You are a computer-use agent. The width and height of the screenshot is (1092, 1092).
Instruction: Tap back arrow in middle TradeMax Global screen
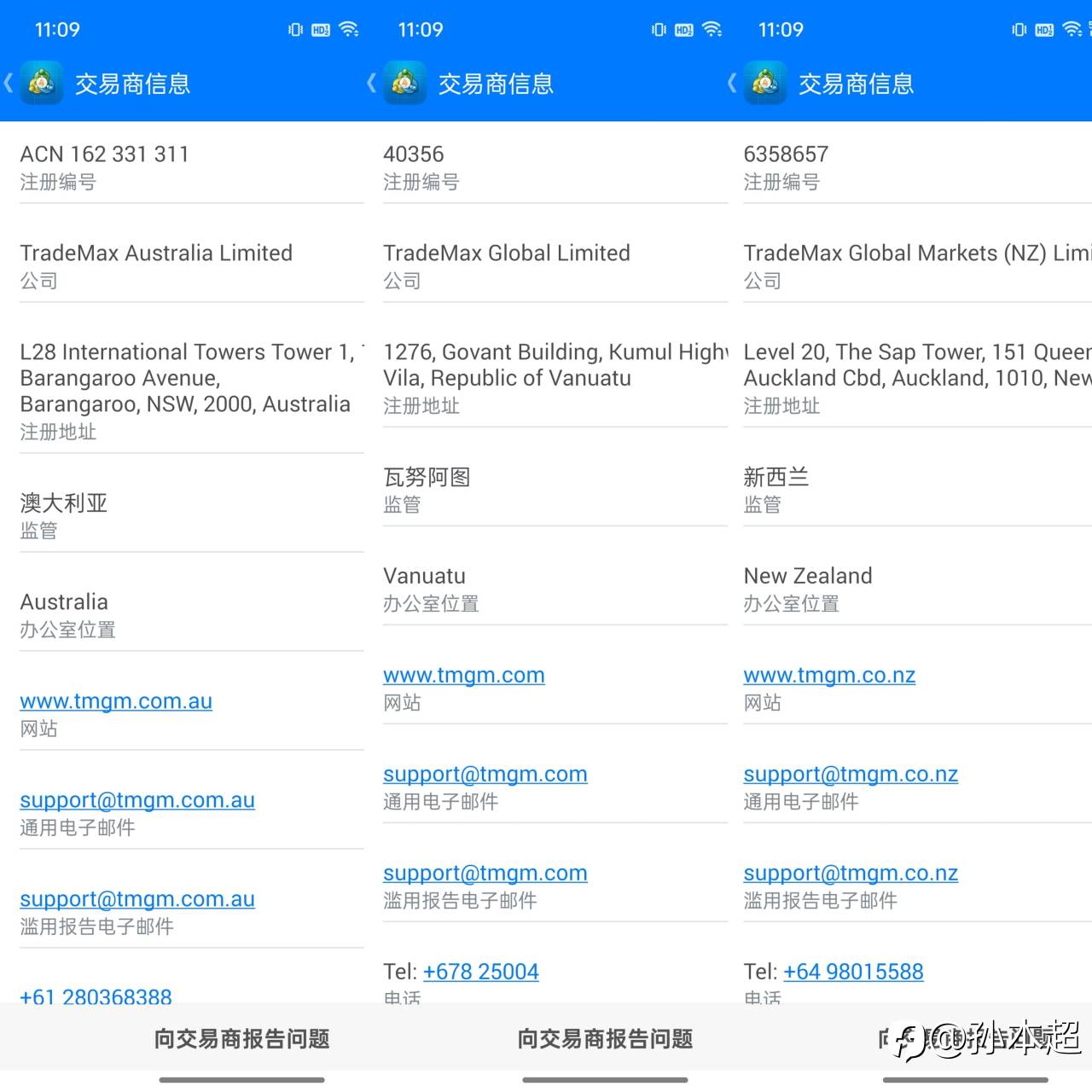point(371,83)
